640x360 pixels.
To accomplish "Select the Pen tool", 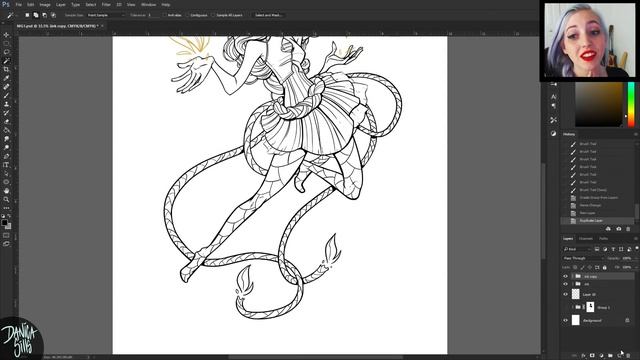I will 6,156.
